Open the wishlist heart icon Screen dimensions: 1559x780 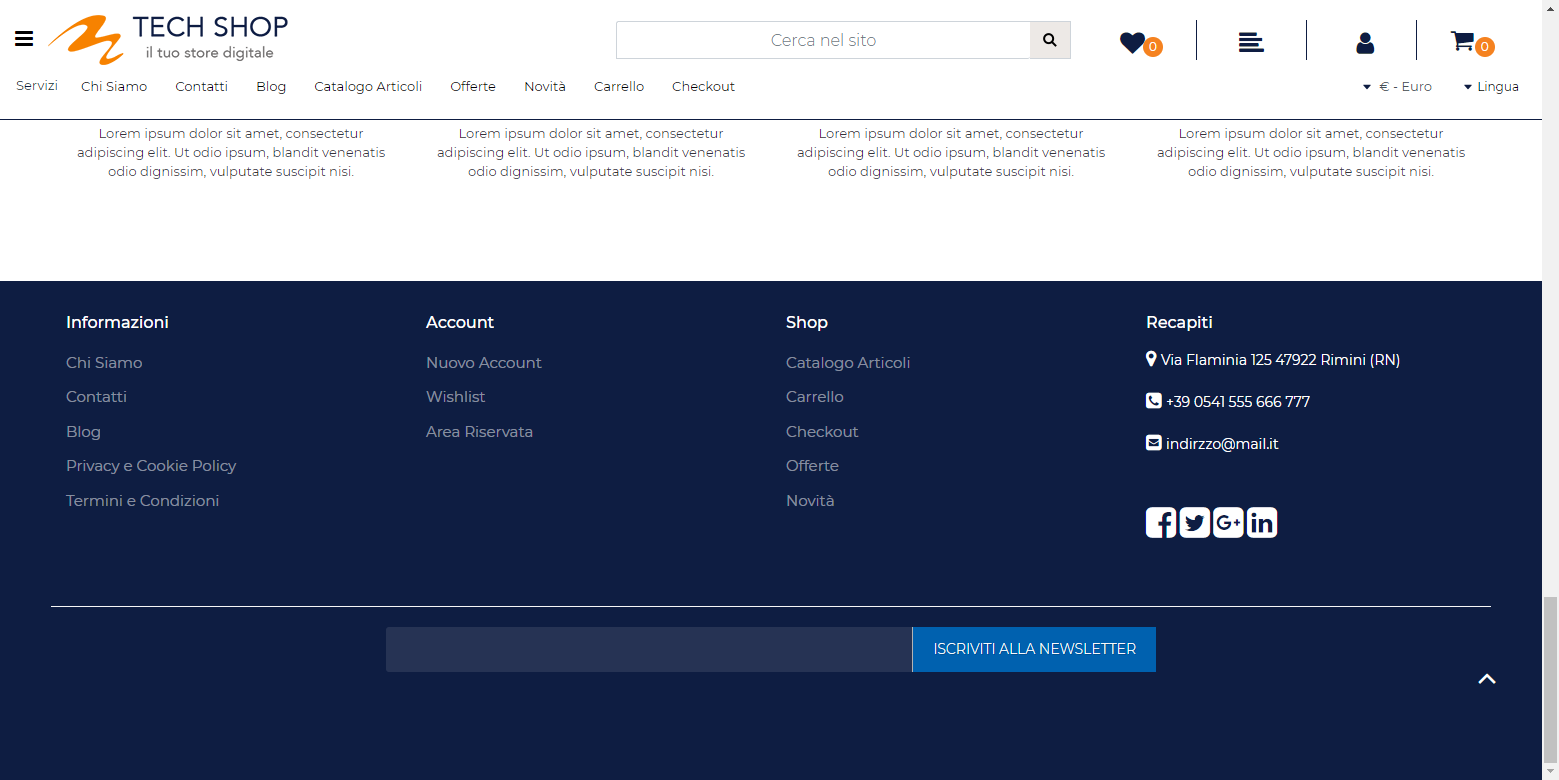[1132, 42]
